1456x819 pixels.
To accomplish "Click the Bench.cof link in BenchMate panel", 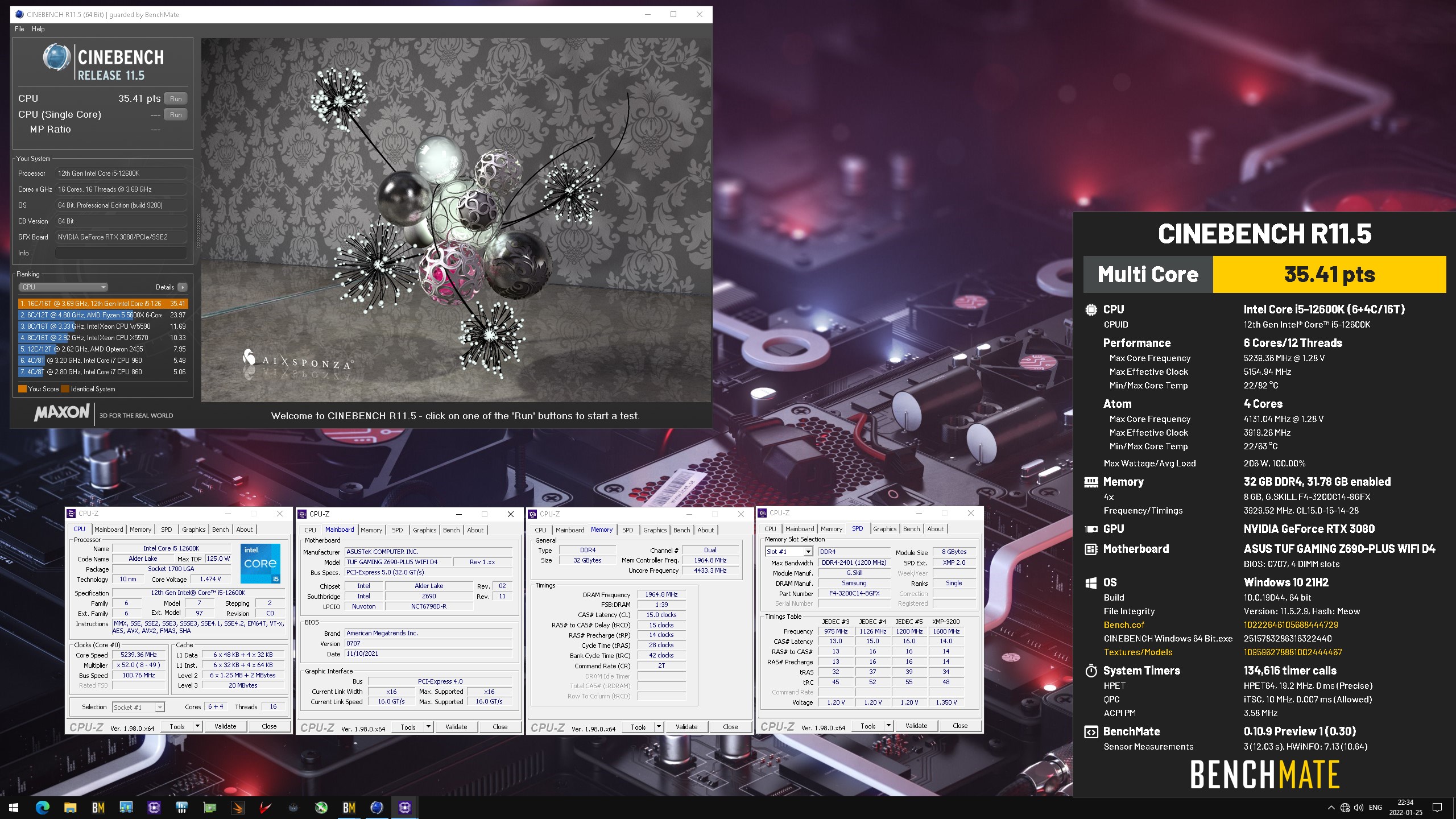I will tap(1124, 625).
